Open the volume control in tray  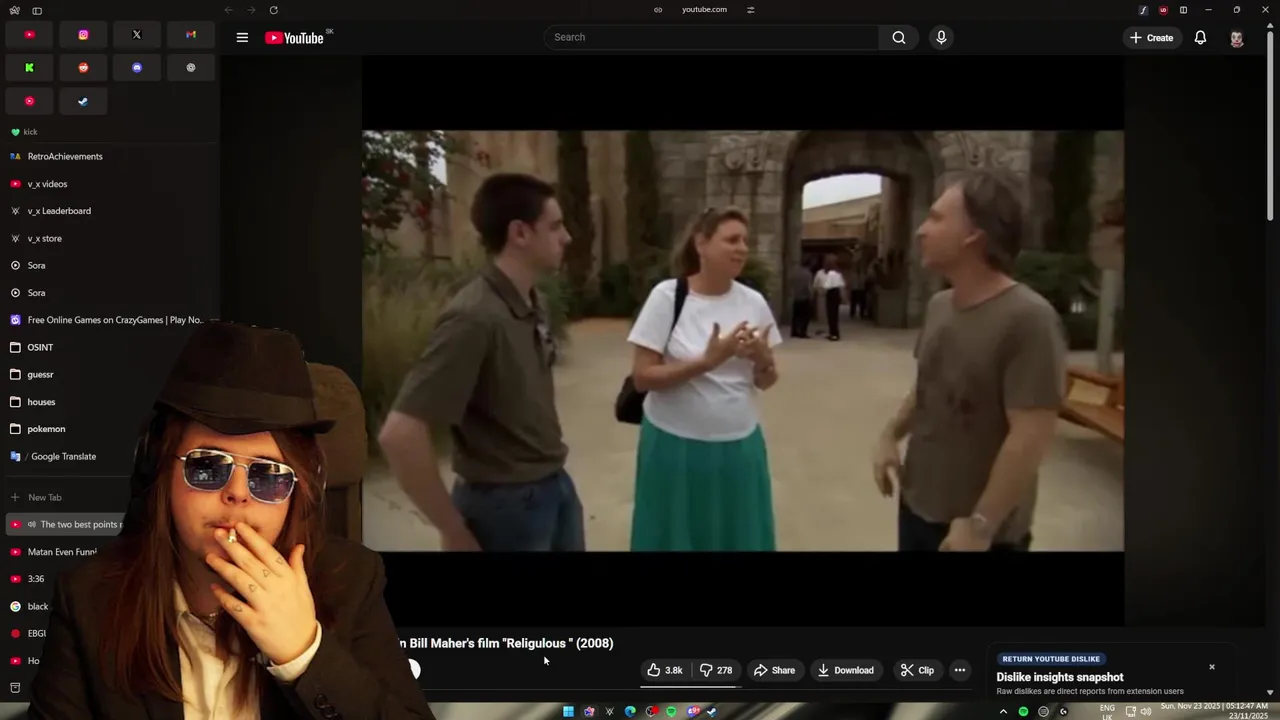coord(1145,711)
